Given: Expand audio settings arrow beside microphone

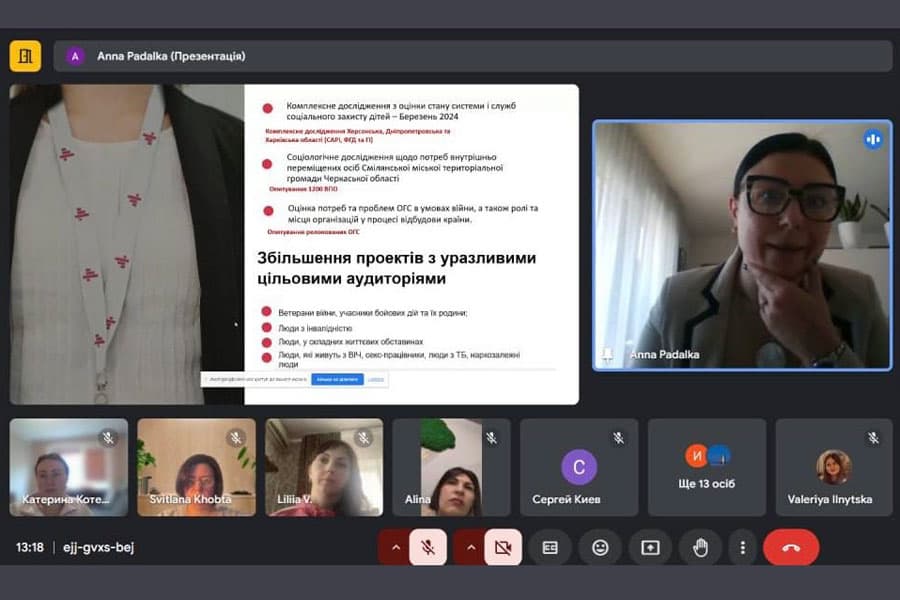Looking at the screenshot, I should [395, 547].
